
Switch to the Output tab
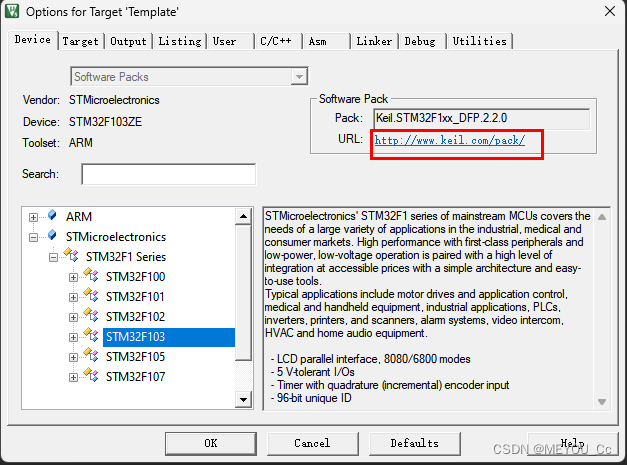128,41
